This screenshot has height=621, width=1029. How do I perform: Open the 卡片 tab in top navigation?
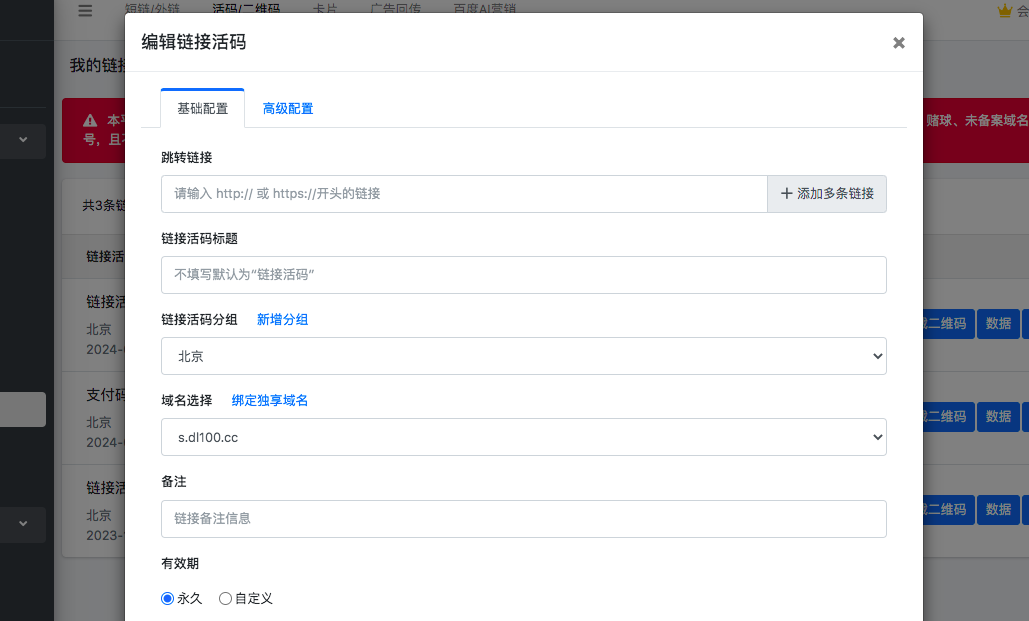click(324, 10)
